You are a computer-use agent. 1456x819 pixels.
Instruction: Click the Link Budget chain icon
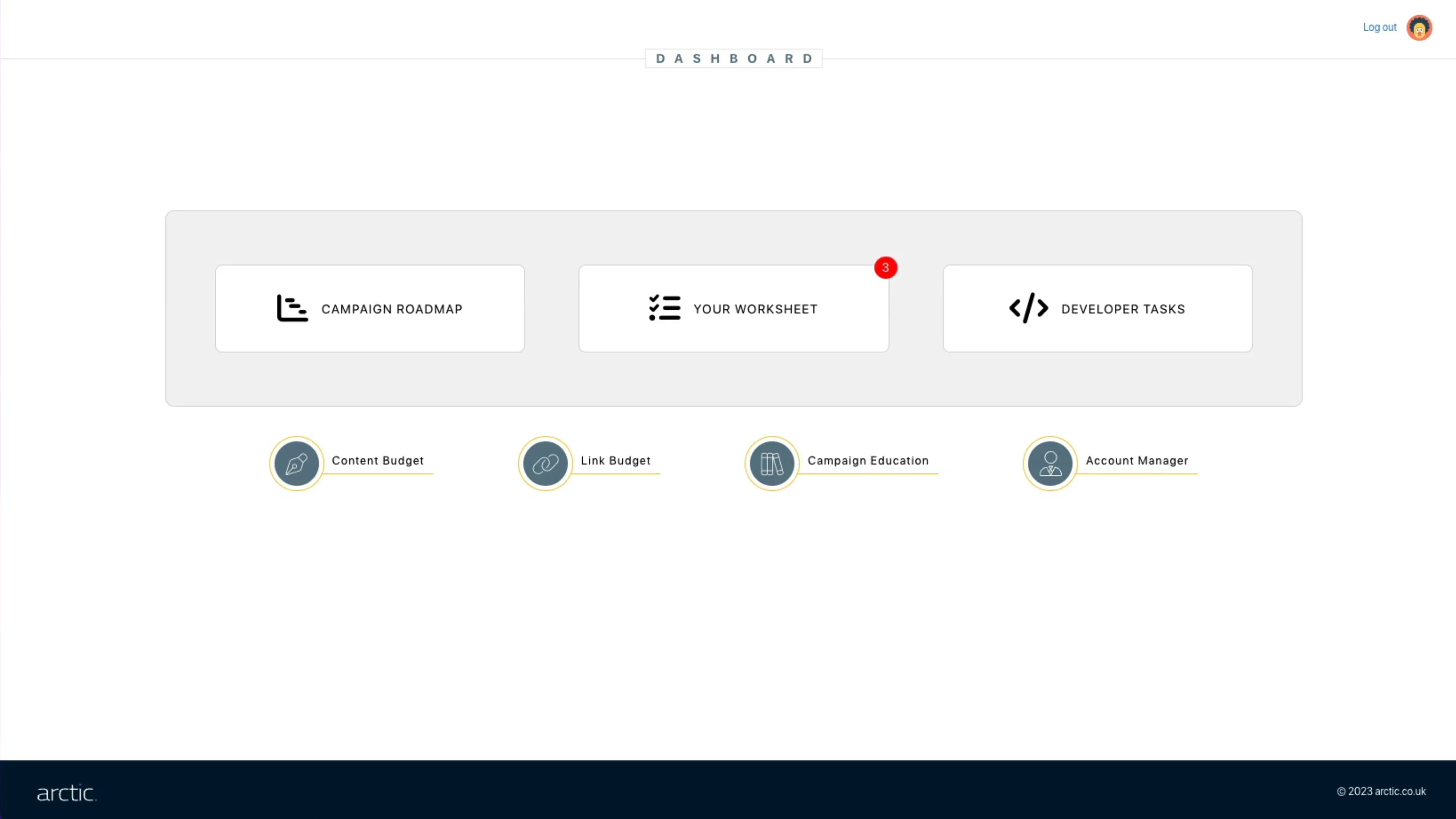[x=546, y=463]
